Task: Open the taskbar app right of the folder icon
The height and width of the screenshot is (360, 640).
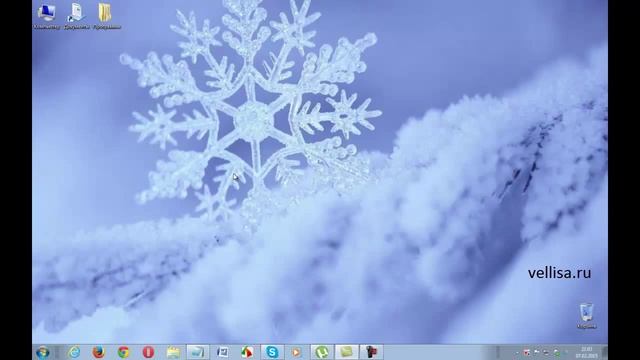Action: [x=198, y=352]
